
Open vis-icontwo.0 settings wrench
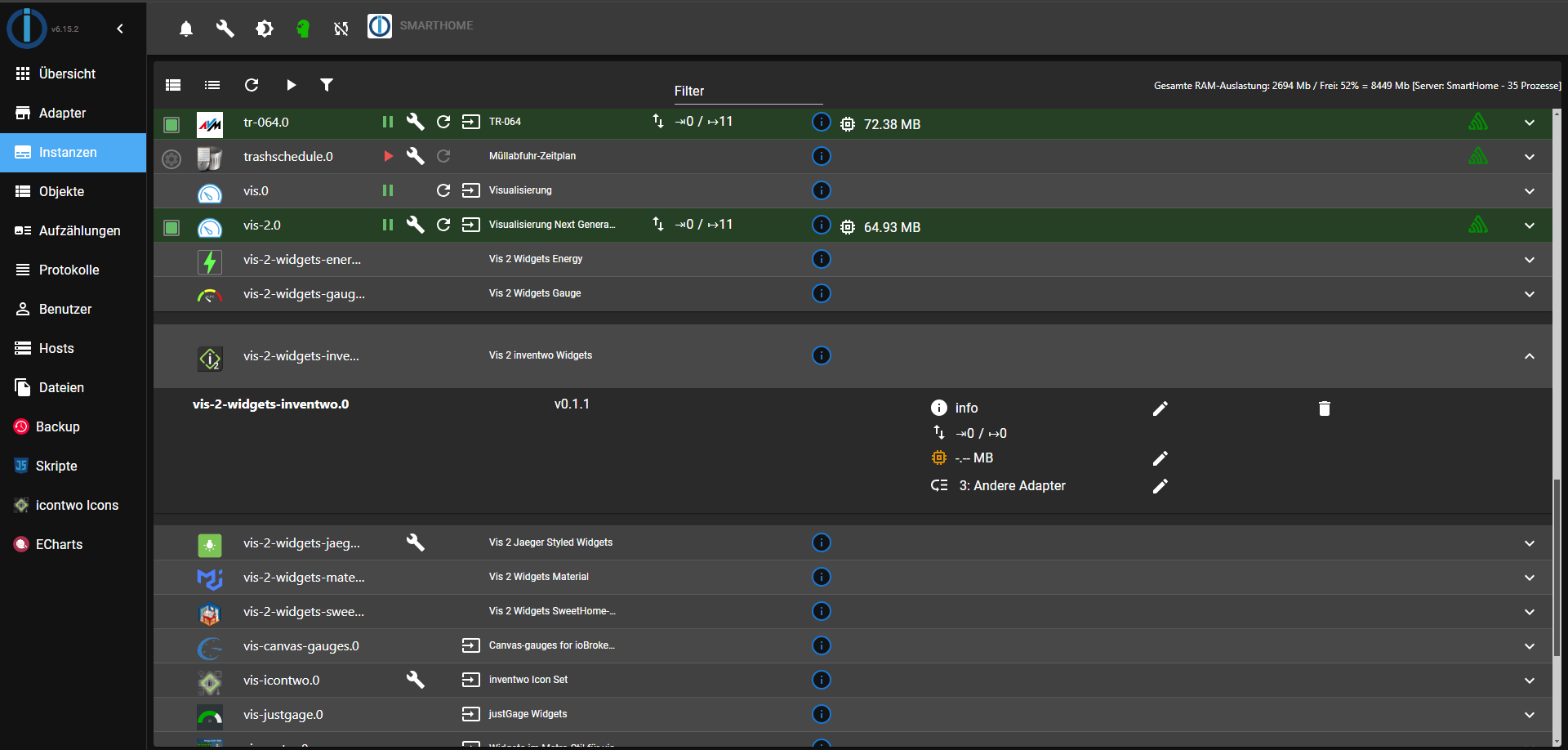(x=416, y=680)
